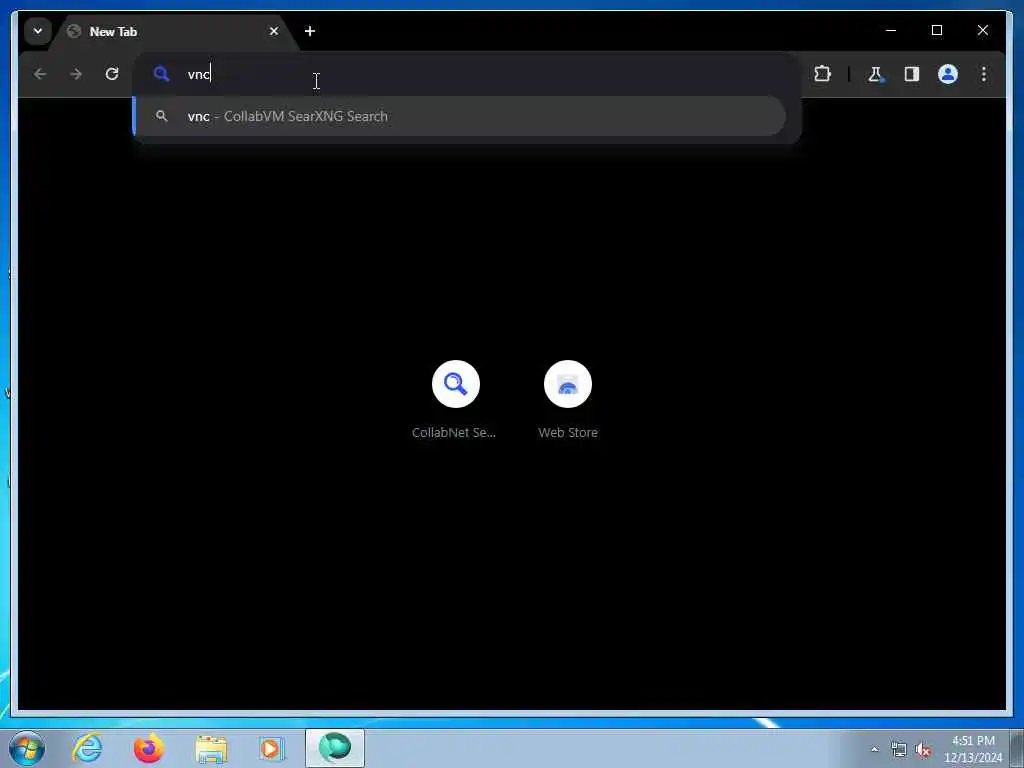This screenshot has width=1024, height=768.
Task: Toggle the side panel
Action: pos(912,74)
